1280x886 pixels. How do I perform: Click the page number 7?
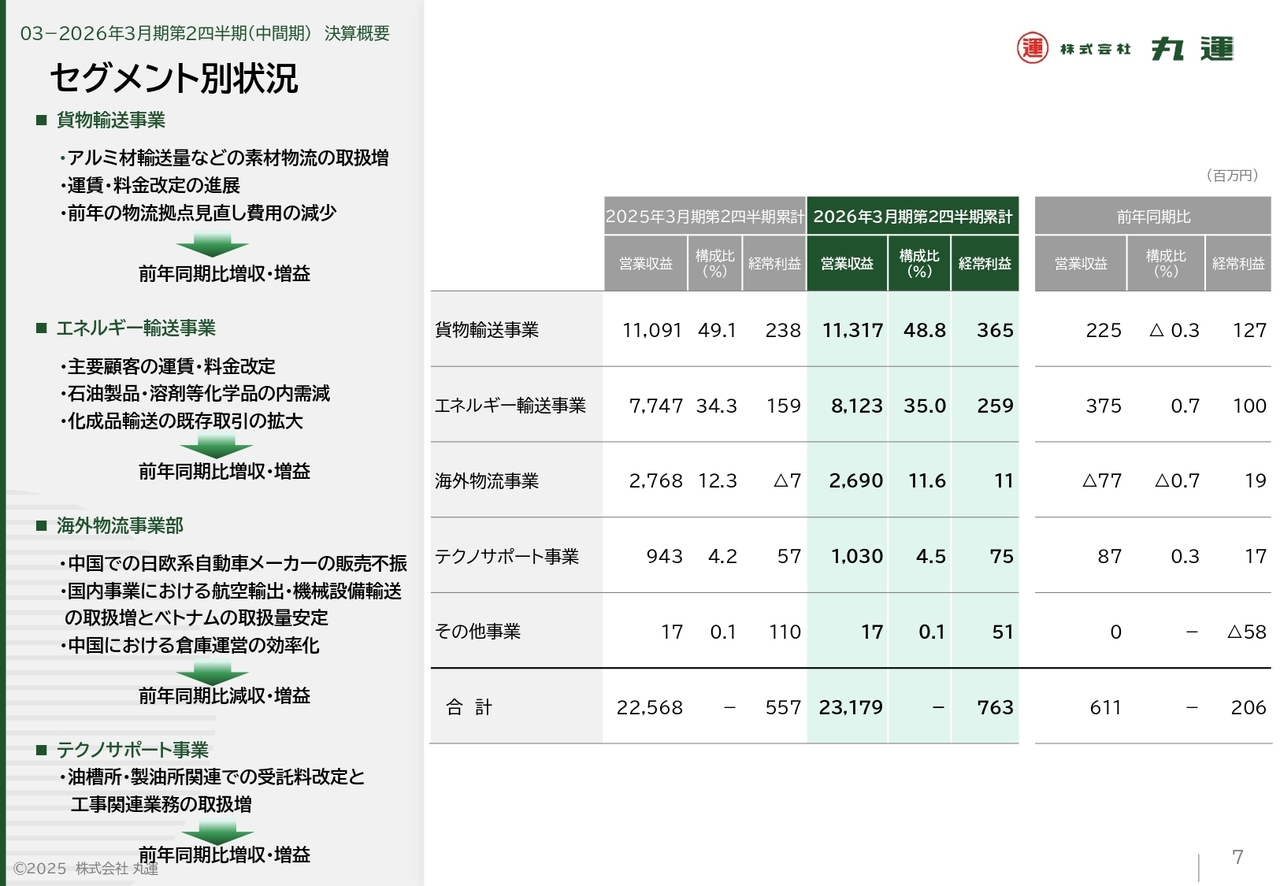pos(1237,857)
